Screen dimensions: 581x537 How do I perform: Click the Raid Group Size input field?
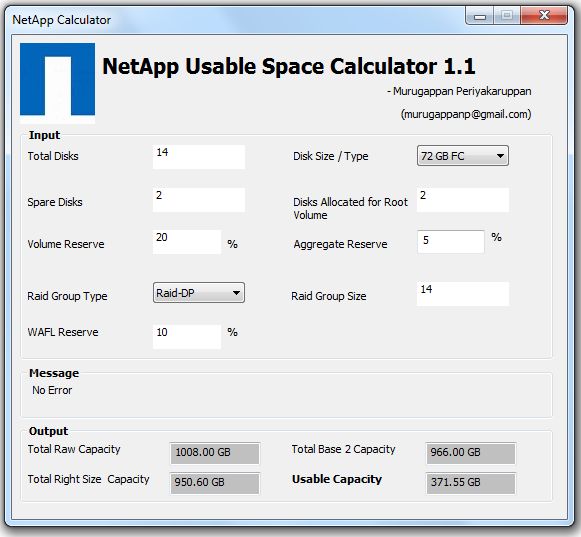(x=463, y=294)
